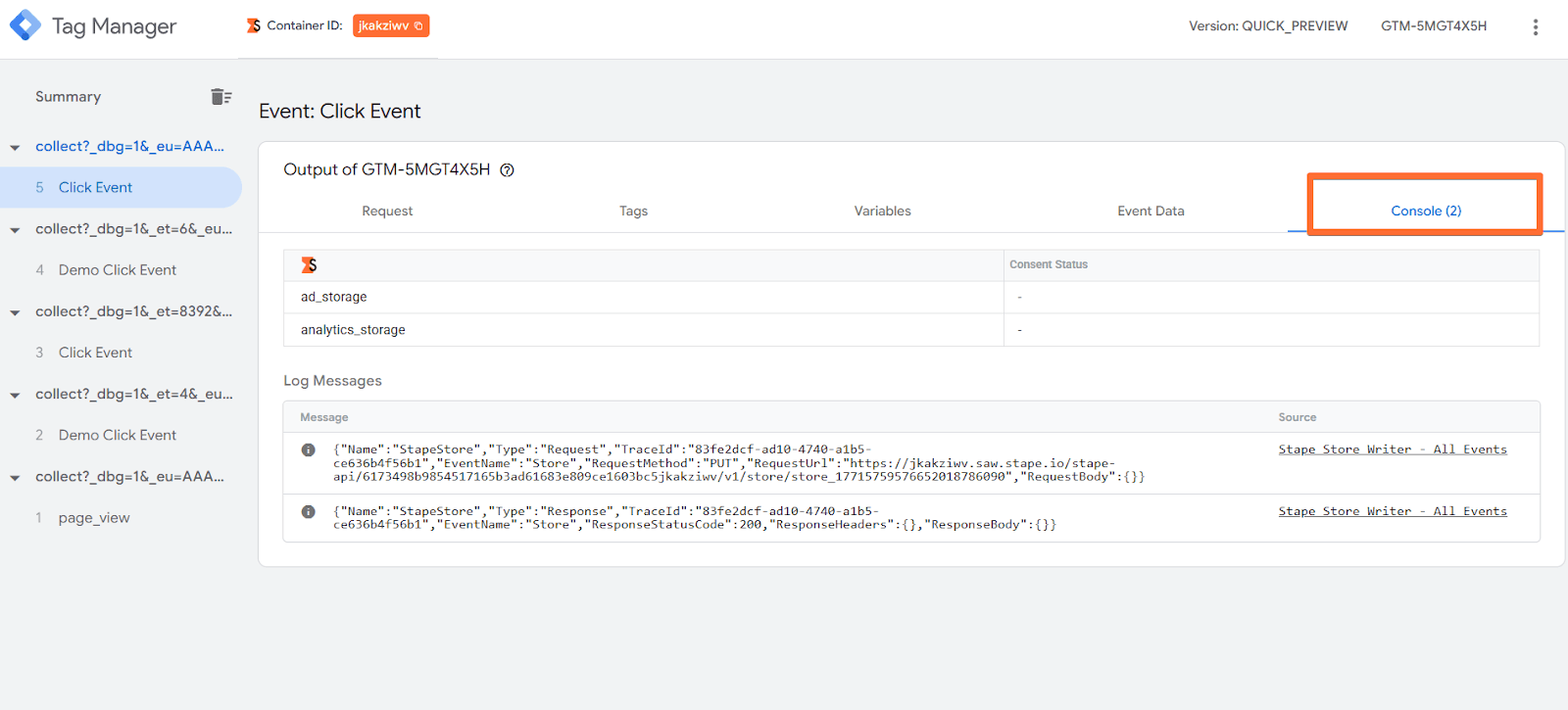Click info icon on the Response log message
Image resolution: width=1568 pixels, height=710 pixels.
pos(309,512)
